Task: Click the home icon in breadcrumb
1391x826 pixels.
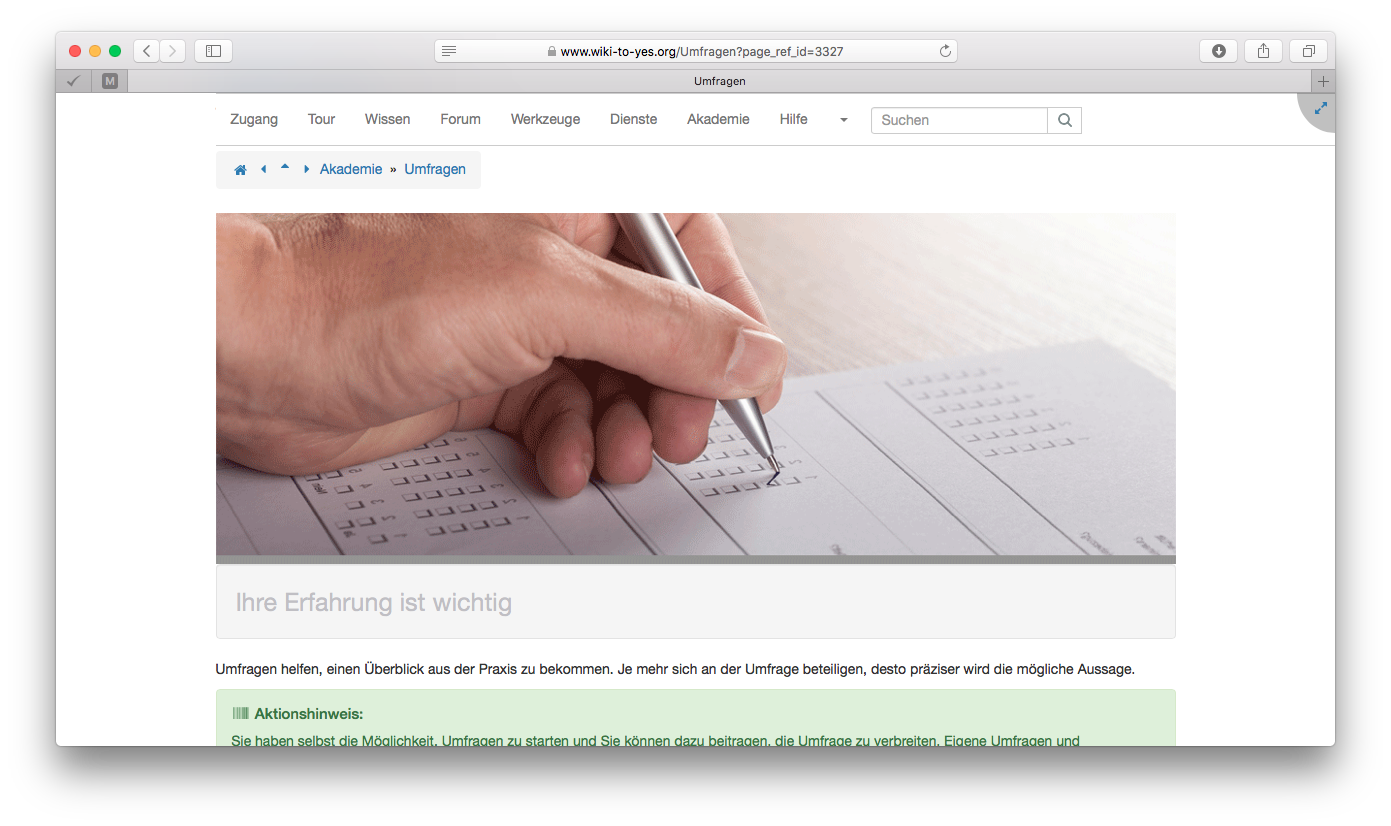Action: pos(240,170)
